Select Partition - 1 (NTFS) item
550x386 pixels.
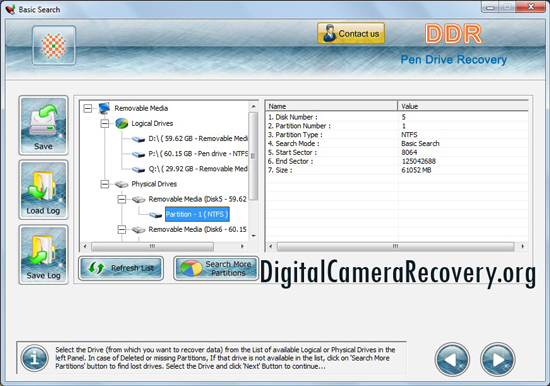click(197, 214)
